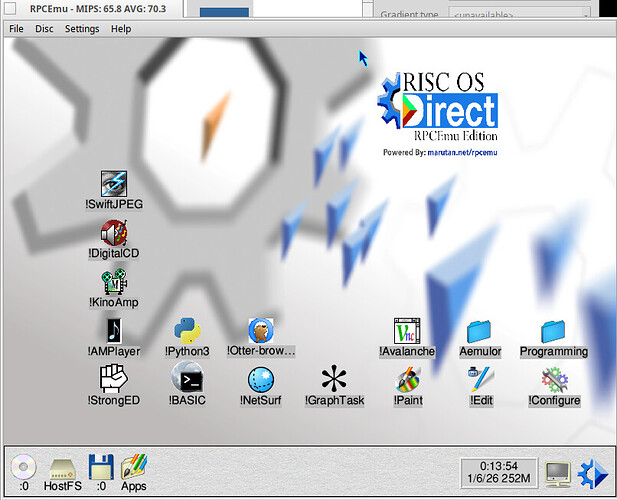Open the !Configure settings icon

coord(554,380)
